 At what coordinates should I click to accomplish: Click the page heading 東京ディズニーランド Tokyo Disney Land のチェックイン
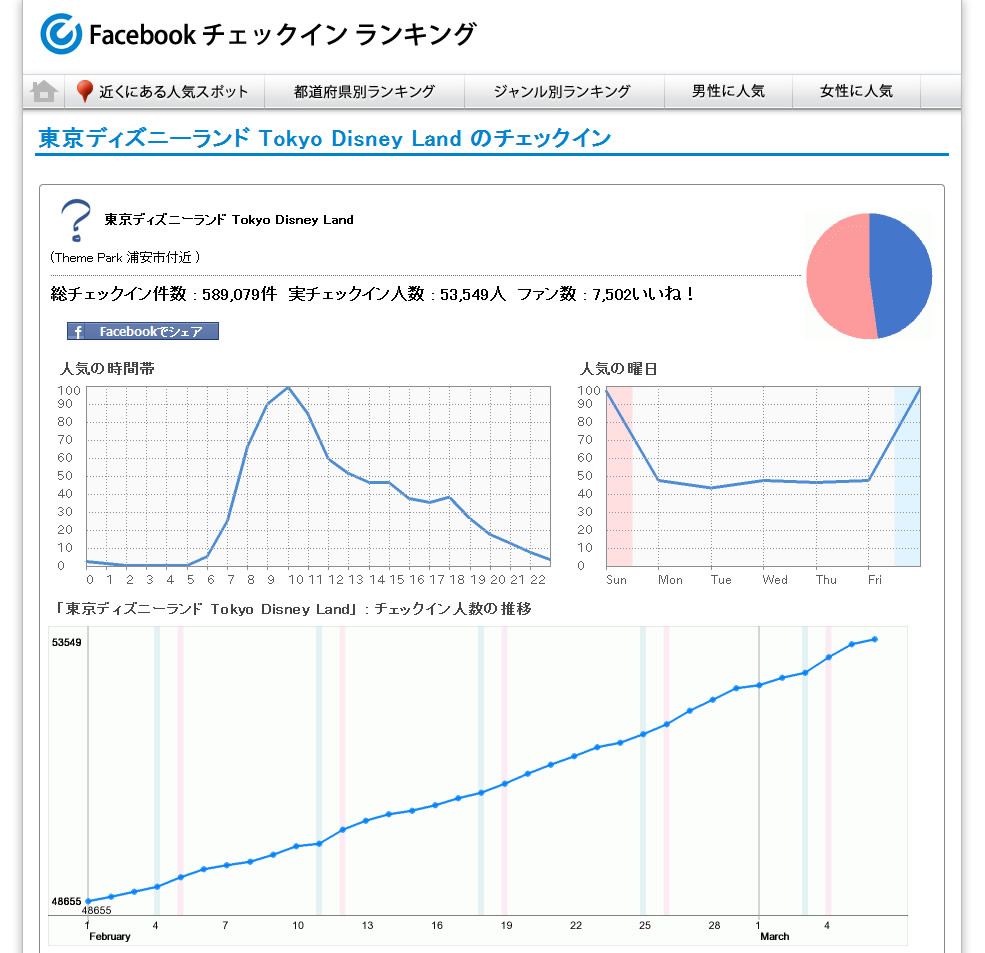click(325, 138)
